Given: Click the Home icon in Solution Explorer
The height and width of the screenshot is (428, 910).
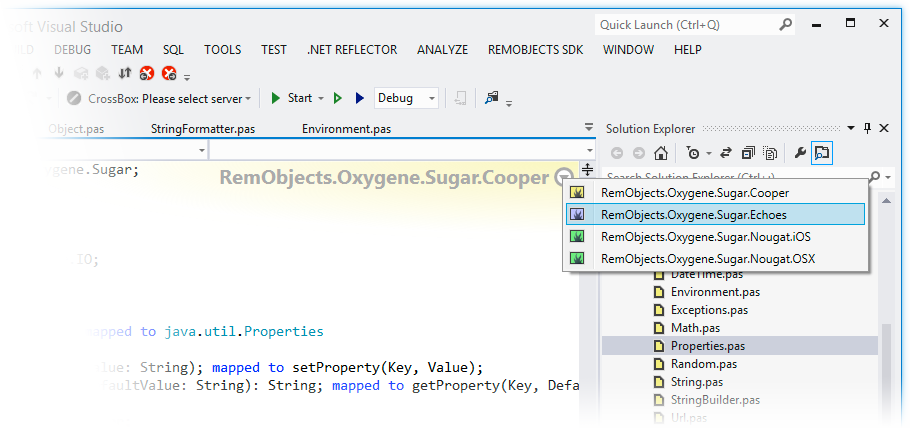Looking at the screenshot, I should click(x=660, y=153).
